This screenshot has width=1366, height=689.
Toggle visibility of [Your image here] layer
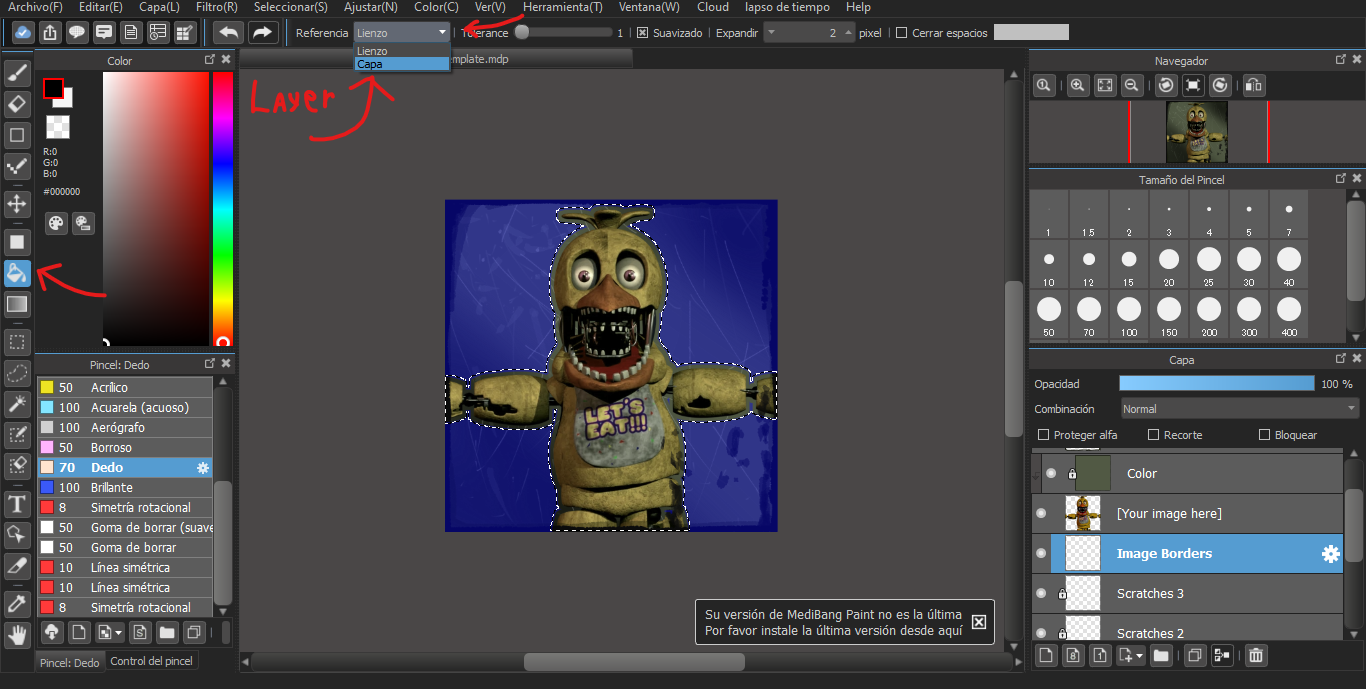1041,513
